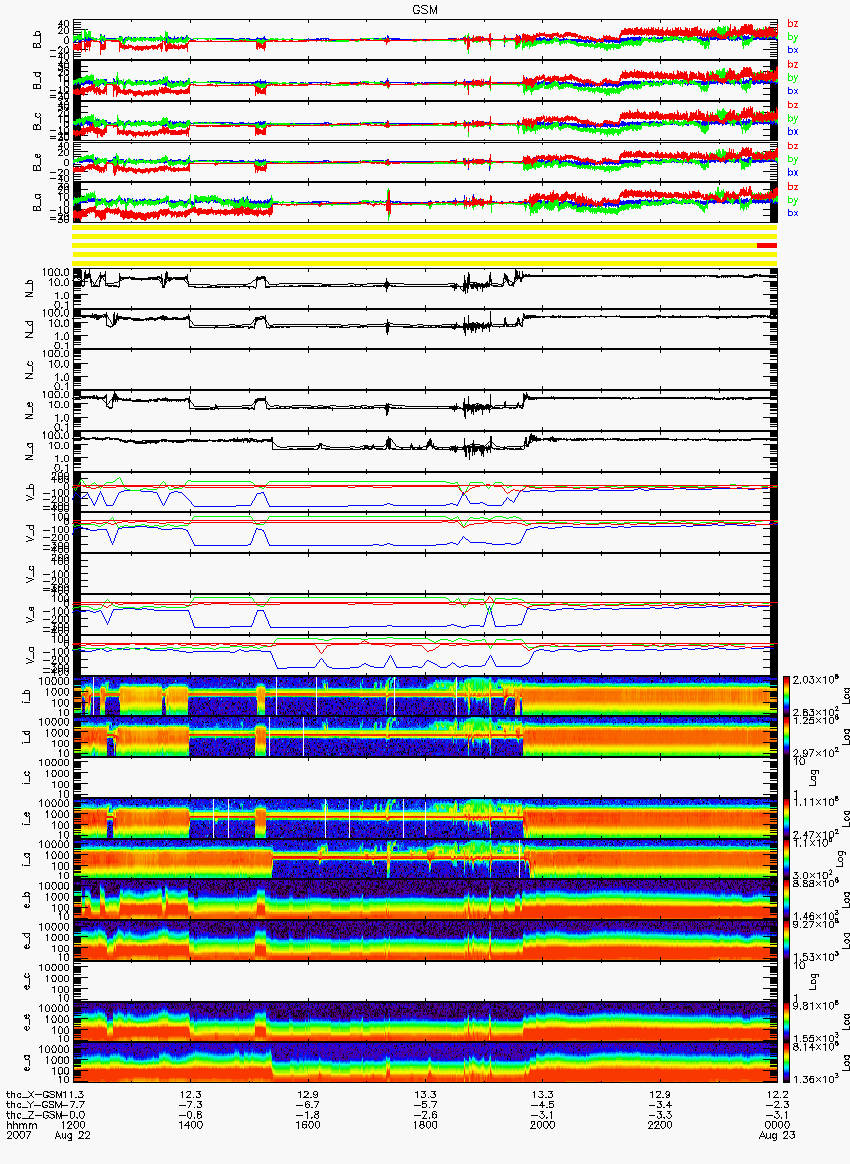Click the hhmm axis label

coord(22,1125)
